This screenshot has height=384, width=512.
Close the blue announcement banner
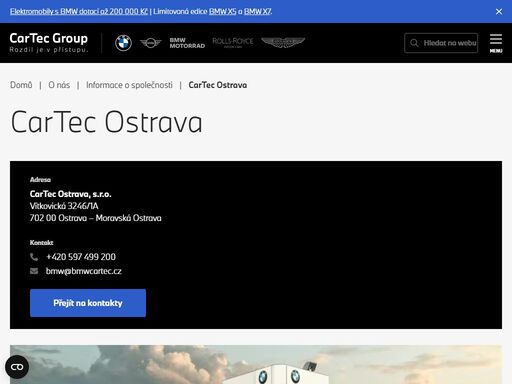click(499, 11)
